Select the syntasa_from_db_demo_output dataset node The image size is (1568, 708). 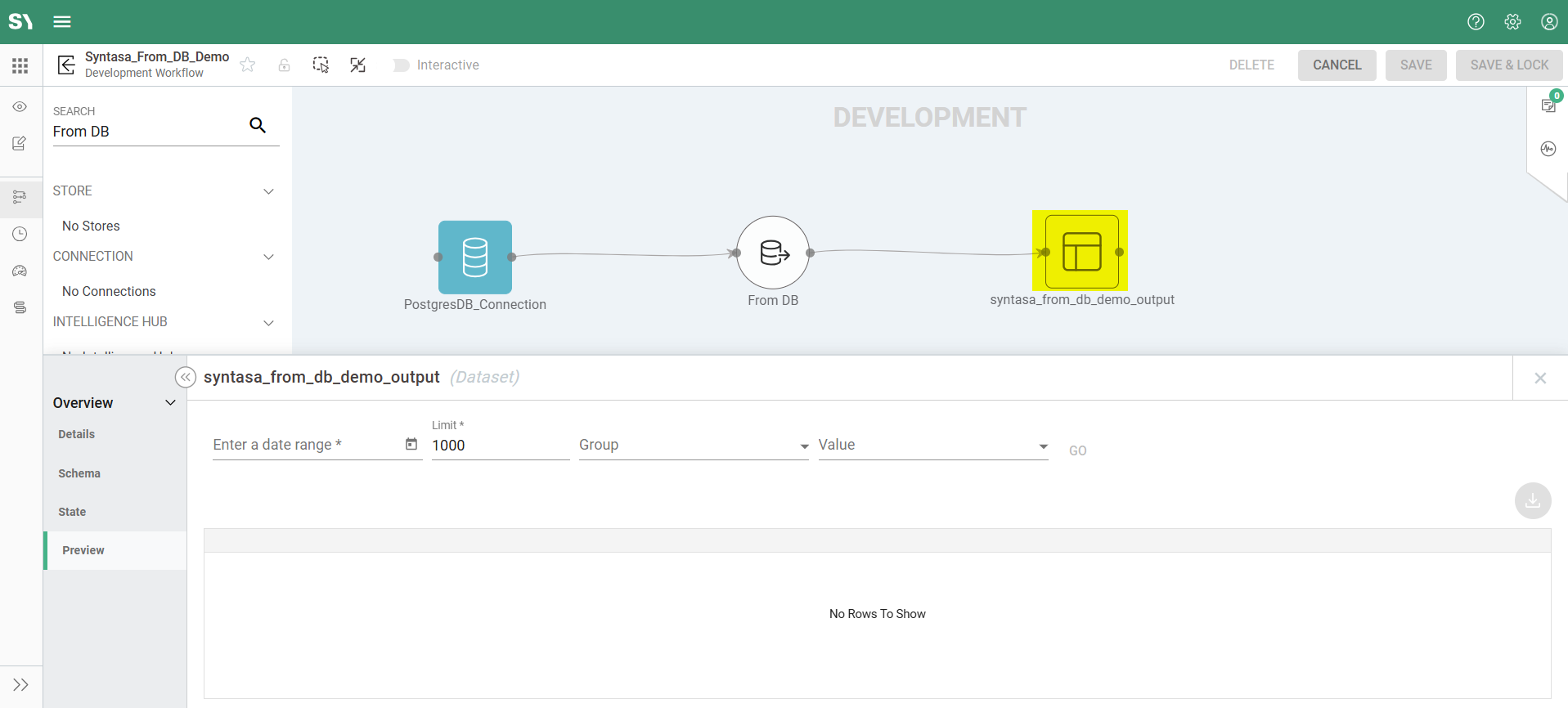[1081, 251]
